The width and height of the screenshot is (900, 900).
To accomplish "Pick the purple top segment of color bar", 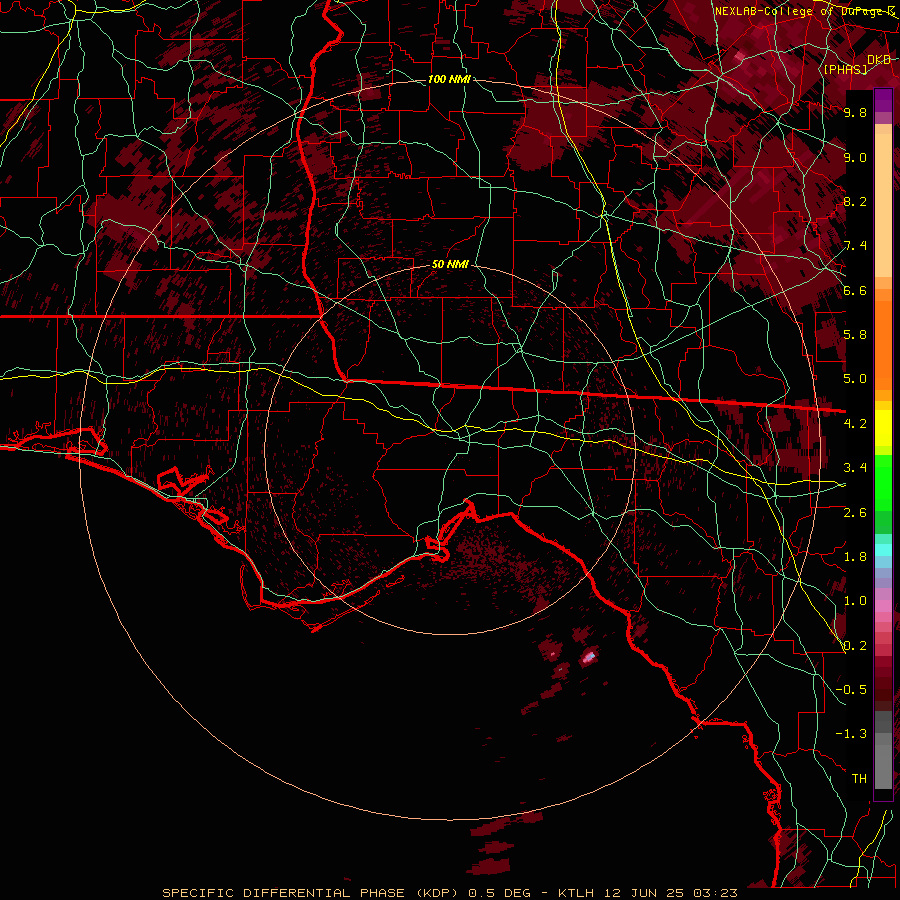I will click(883, 100).
